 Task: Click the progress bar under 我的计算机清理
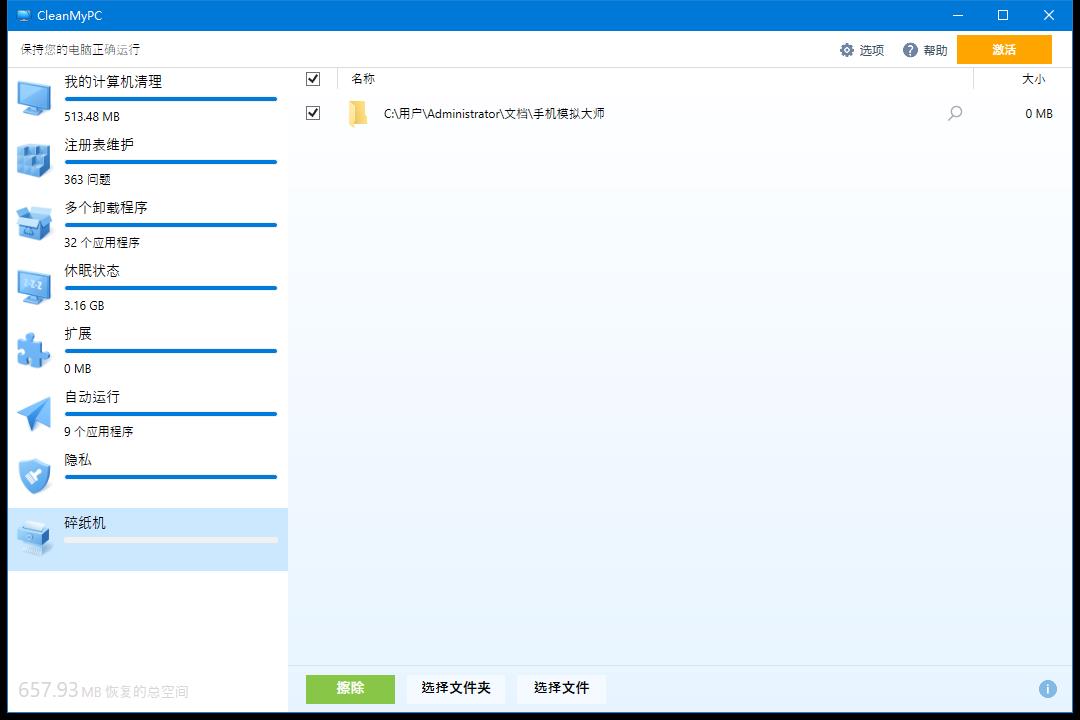171,99
